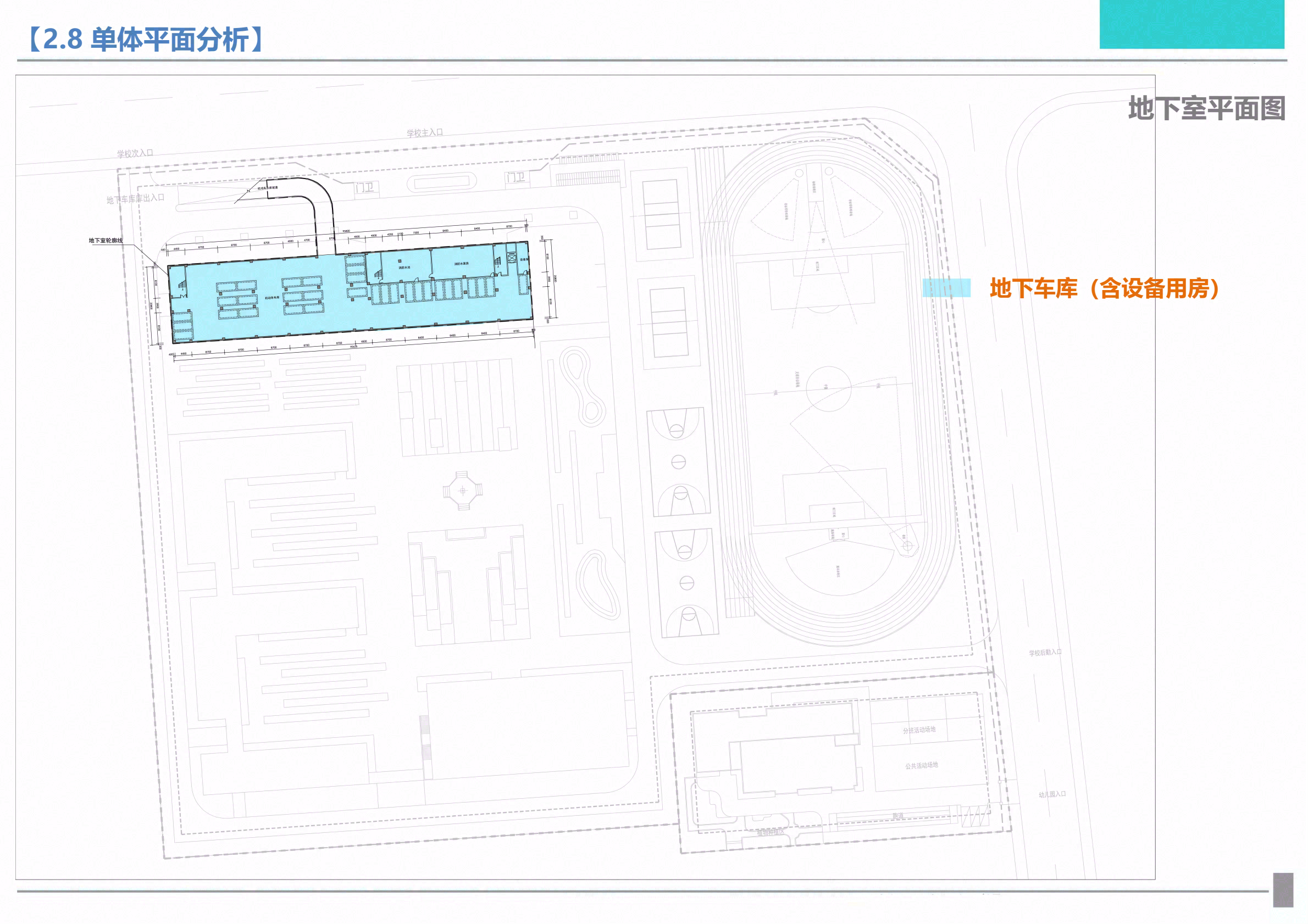This screenshot has height=924, width=1308.
Task: Click the 跑道 label in kindergarten
Action: pos(898,816)
